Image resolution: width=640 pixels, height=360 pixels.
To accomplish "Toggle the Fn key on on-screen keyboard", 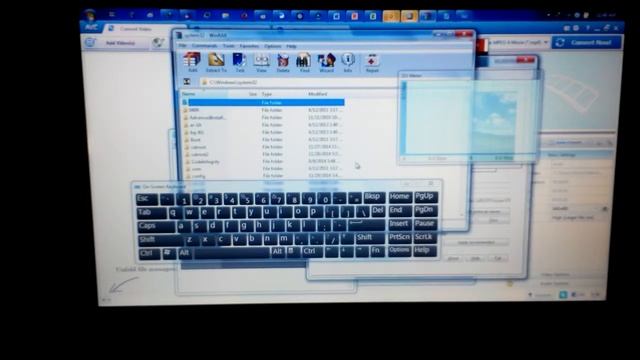I will pyautogui.click(x=377, y=251).
